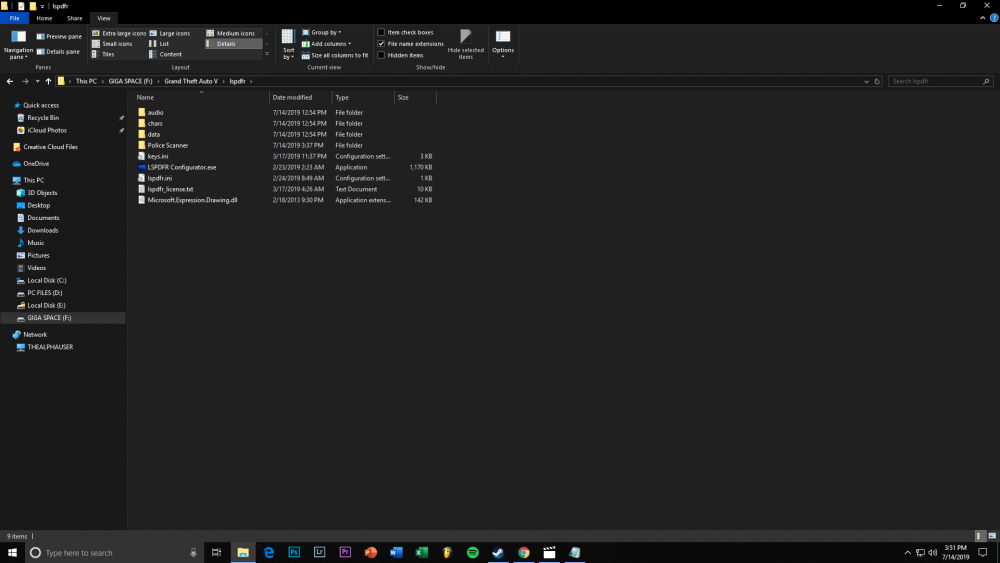Open THEALPHAUSER under Network
This screenshot has width=1000, height=563.
click(x=50, y=347)
